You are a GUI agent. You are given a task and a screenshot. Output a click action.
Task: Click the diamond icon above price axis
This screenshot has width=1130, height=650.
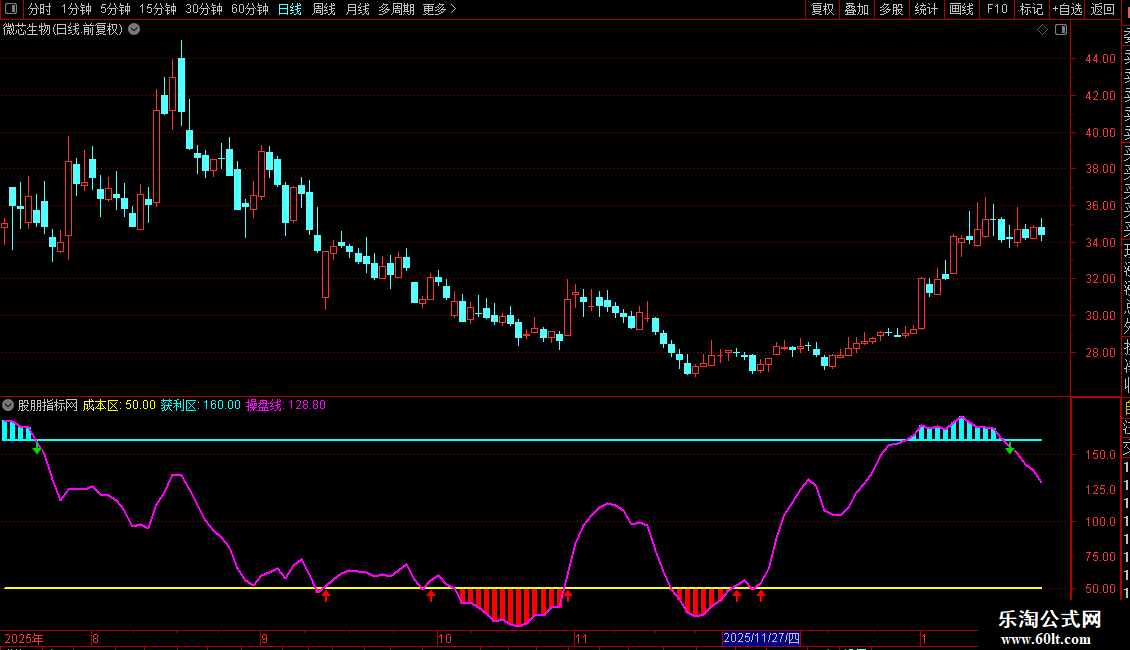[x=1042, y=30]
